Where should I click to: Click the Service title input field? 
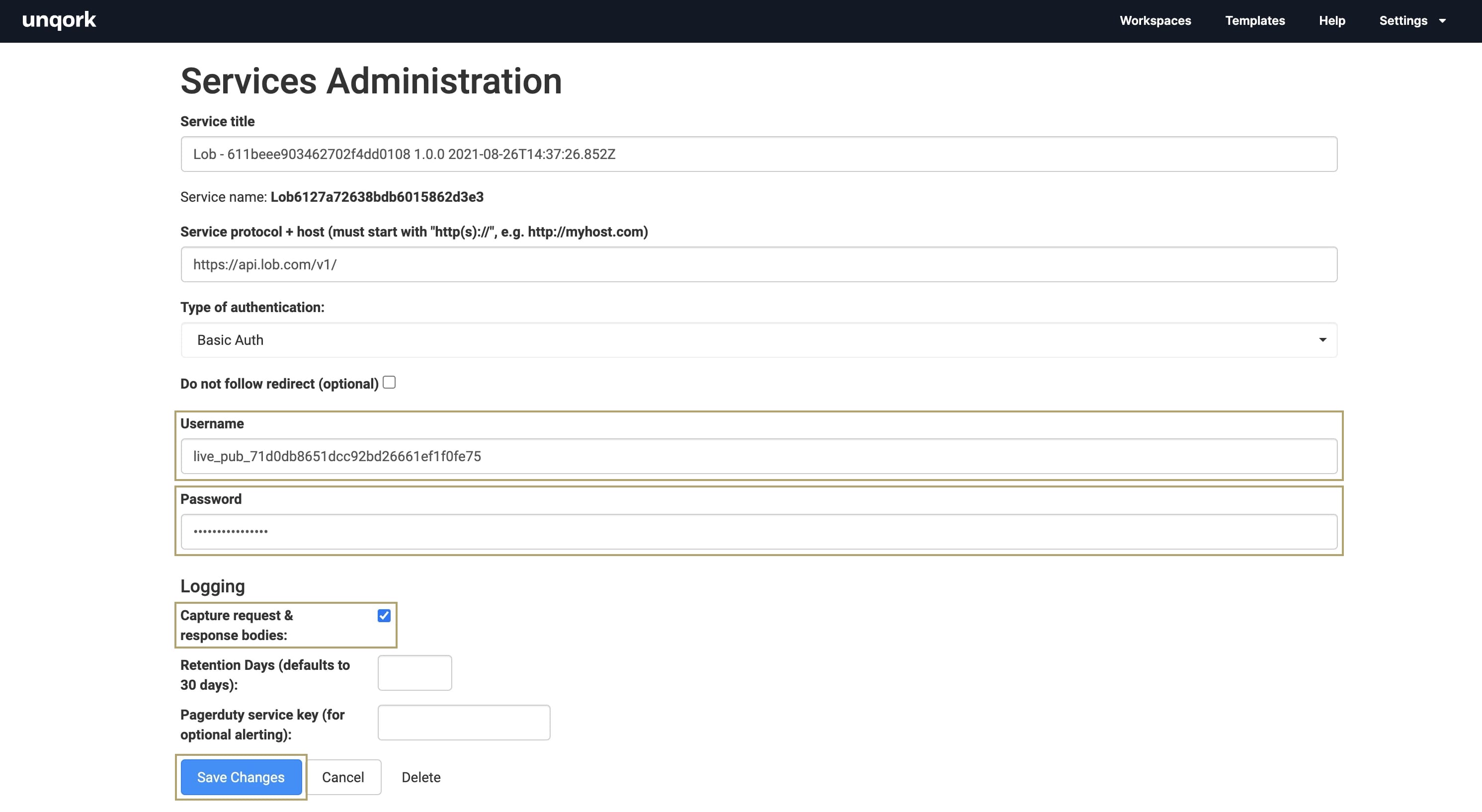pos(759,154)
